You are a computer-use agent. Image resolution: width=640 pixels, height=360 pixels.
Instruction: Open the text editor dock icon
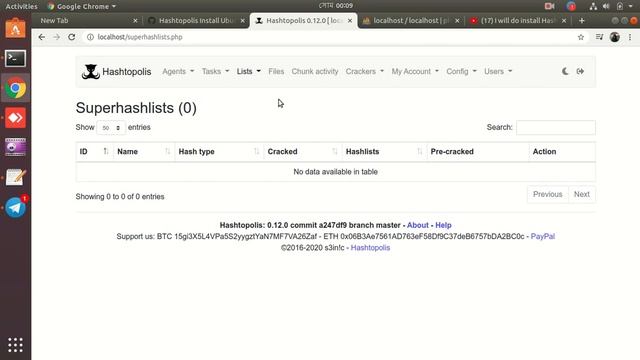click(x=15, y=177)
